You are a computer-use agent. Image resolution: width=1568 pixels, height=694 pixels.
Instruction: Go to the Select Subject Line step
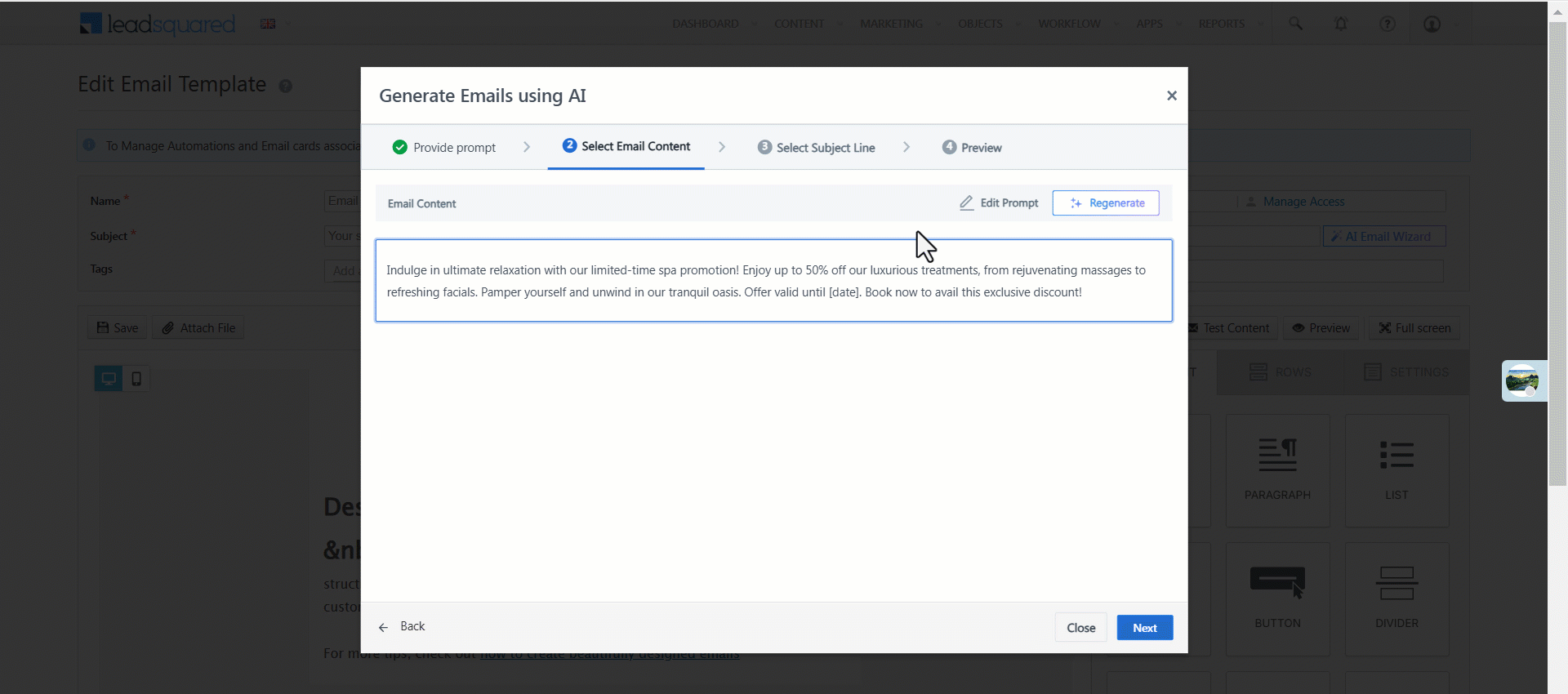point(816,148)
